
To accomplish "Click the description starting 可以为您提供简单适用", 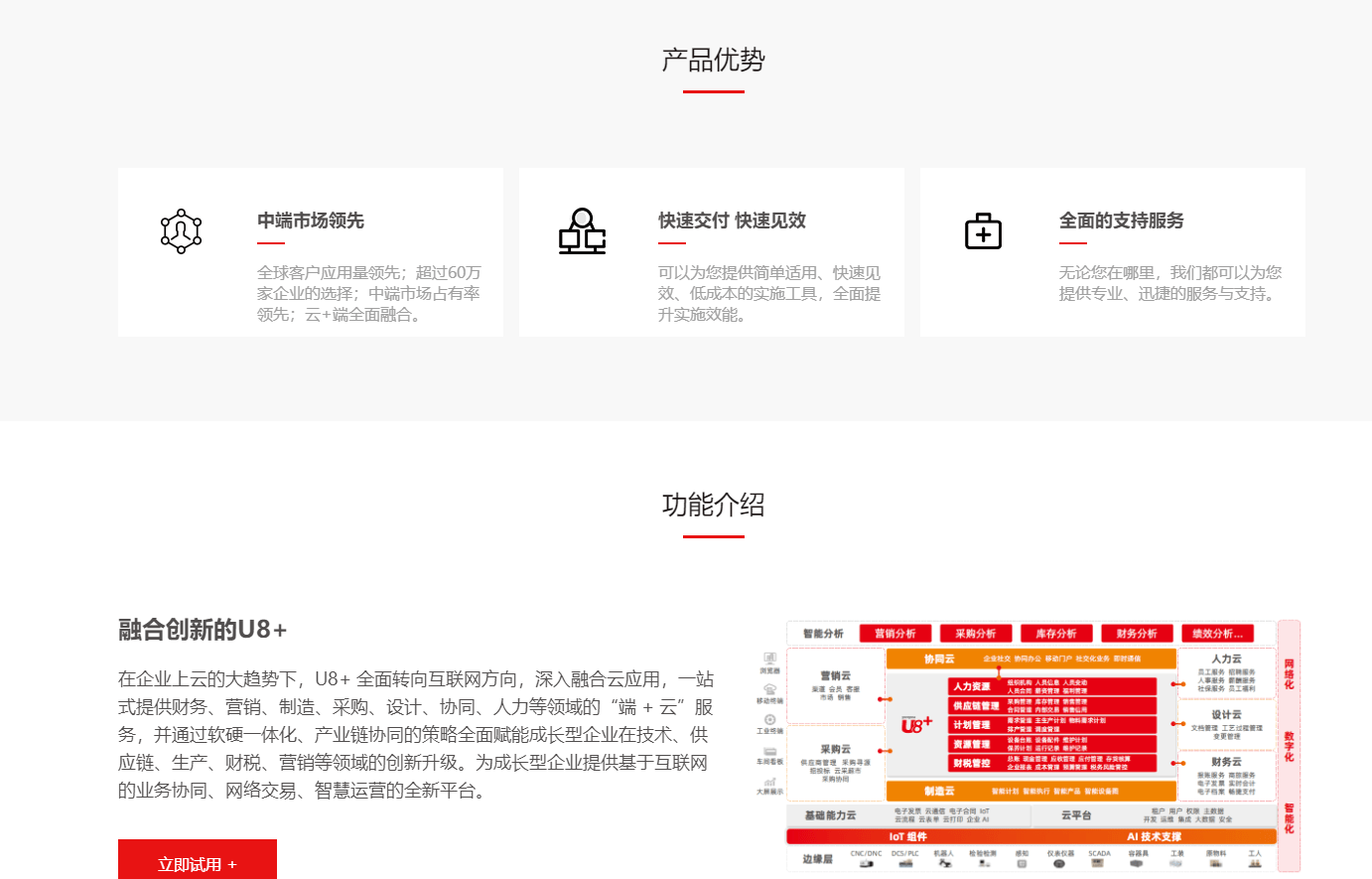I will [x=769, y=293].
